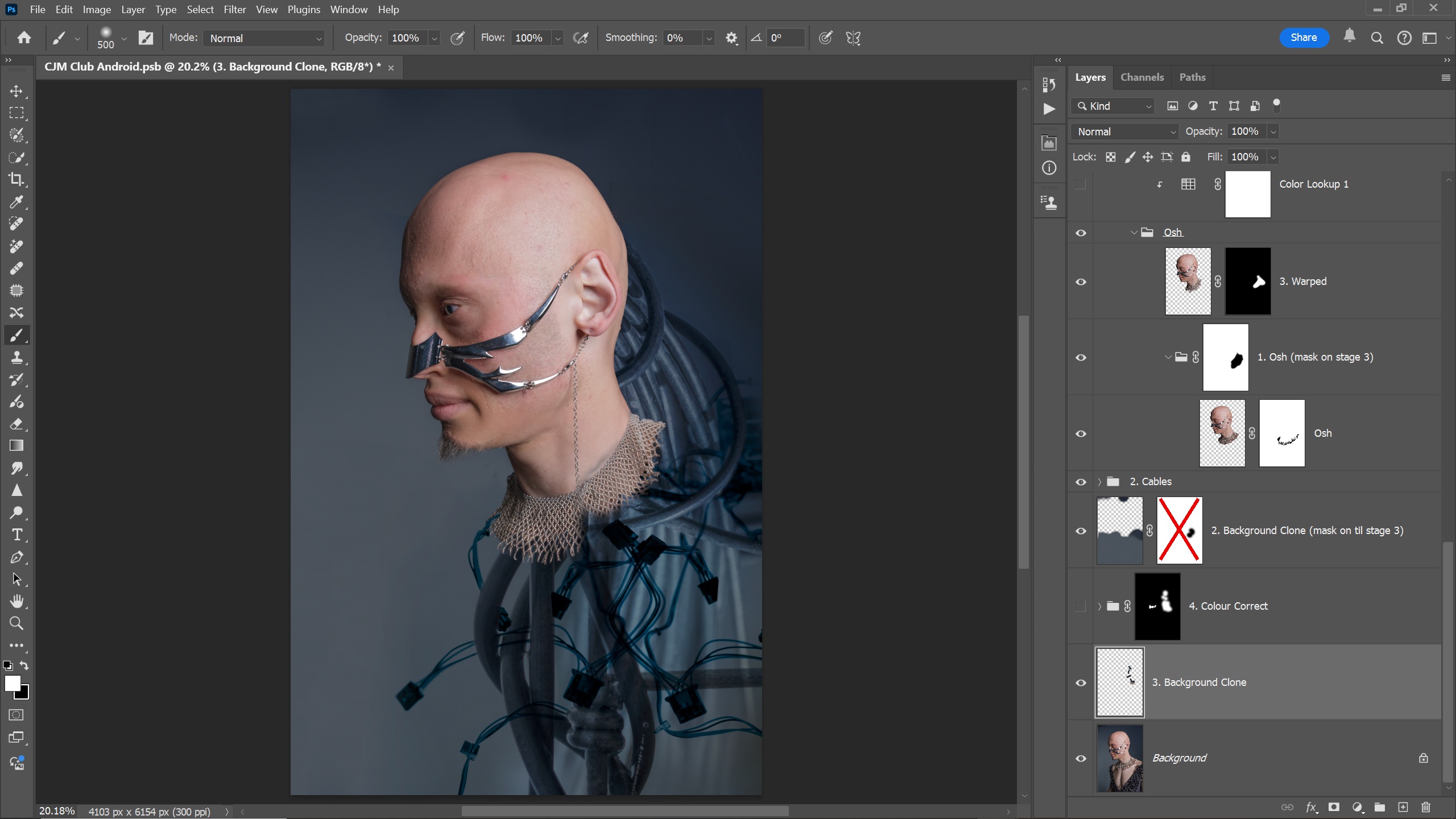Click the delete layer trash icon
Screen dimensions: 1456x819
[1426, 807]
